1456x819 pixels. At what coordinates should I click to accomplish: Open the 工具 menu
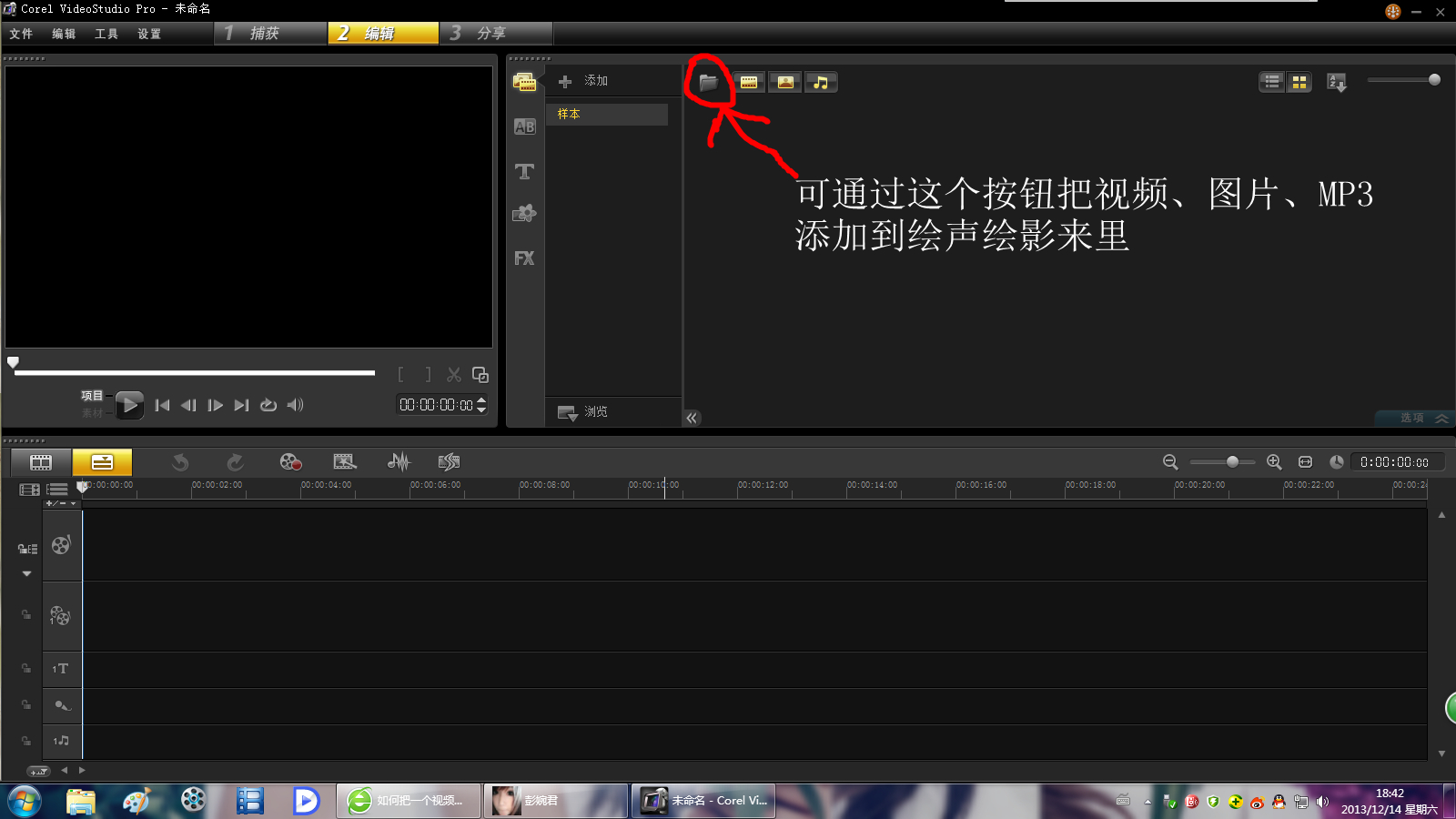(x=106, y=34)
